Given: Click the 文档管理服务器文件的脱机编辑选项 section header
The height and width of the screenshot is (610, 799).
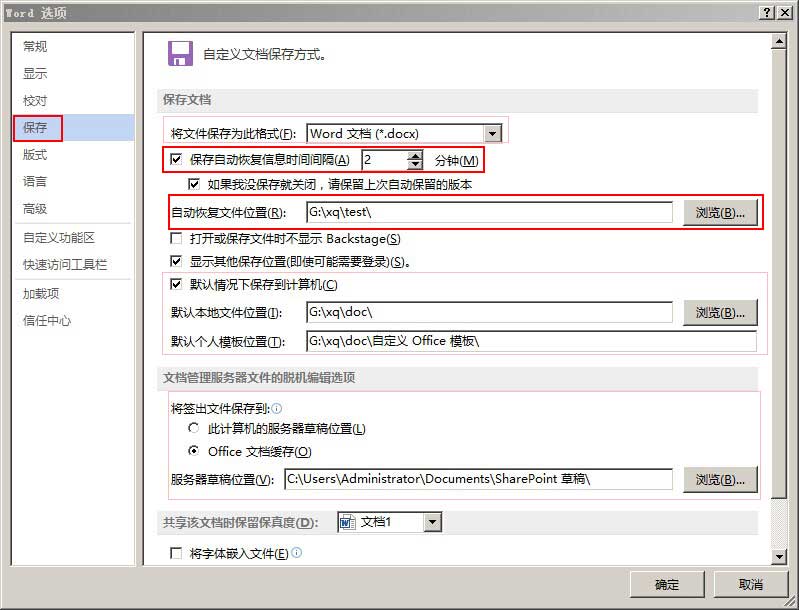Looking at the screenshot, I should 259,378.
